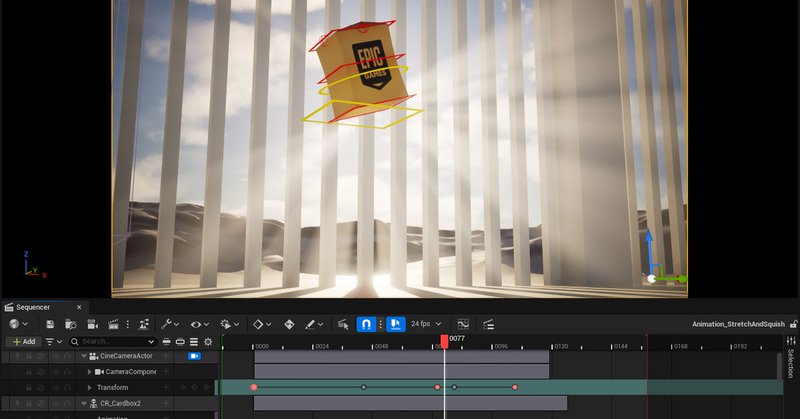The width and height of the screenshot is (800, 419).
Task: Open the edit pencil options dropdown
Action: click(314, 324)
